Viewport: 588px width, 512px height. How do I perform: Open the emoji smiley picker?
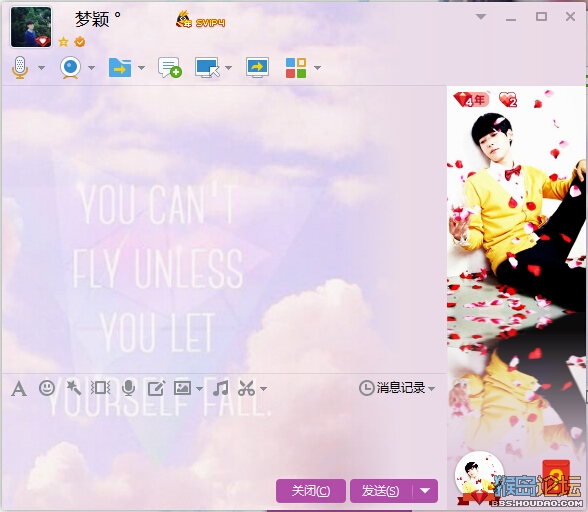click(47, 388)
